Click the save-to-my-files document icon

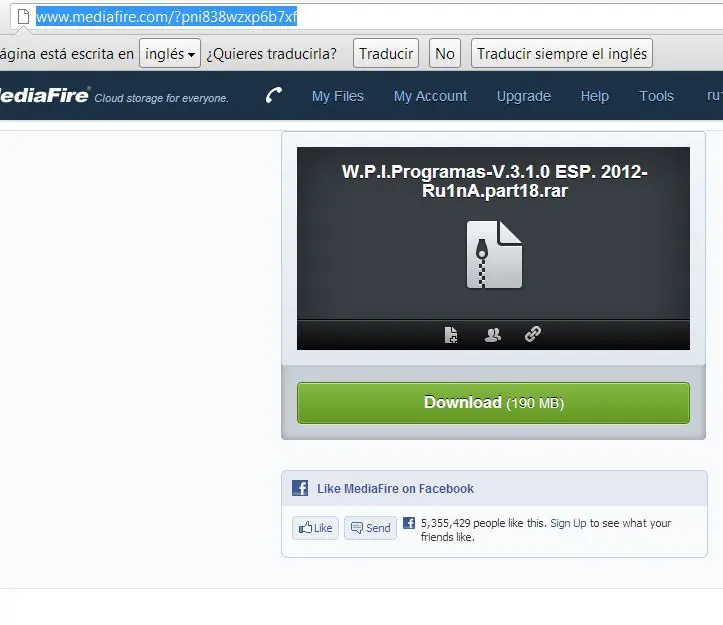click(451, 334)
